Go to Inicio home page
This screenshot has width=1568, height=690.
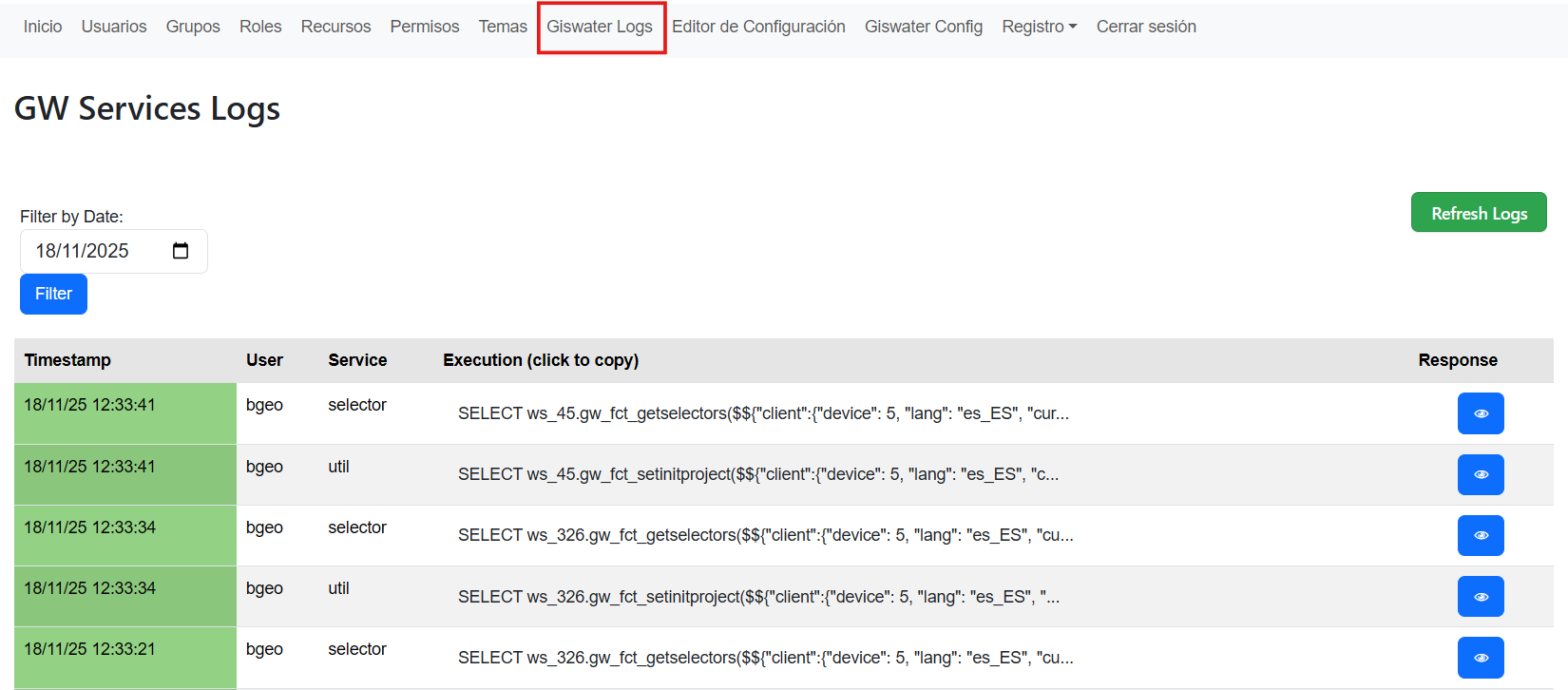pos(43,27)
